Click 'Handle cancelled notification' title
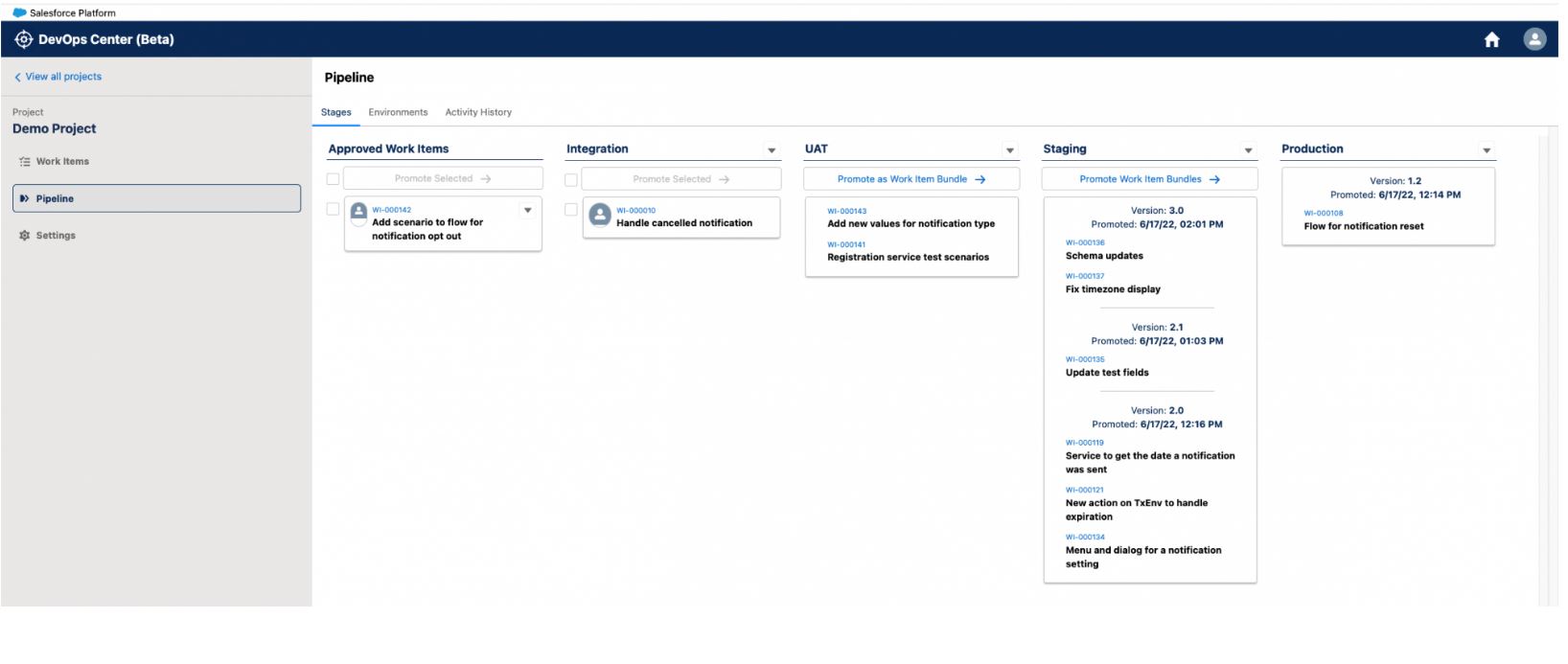 coord(684,223)
